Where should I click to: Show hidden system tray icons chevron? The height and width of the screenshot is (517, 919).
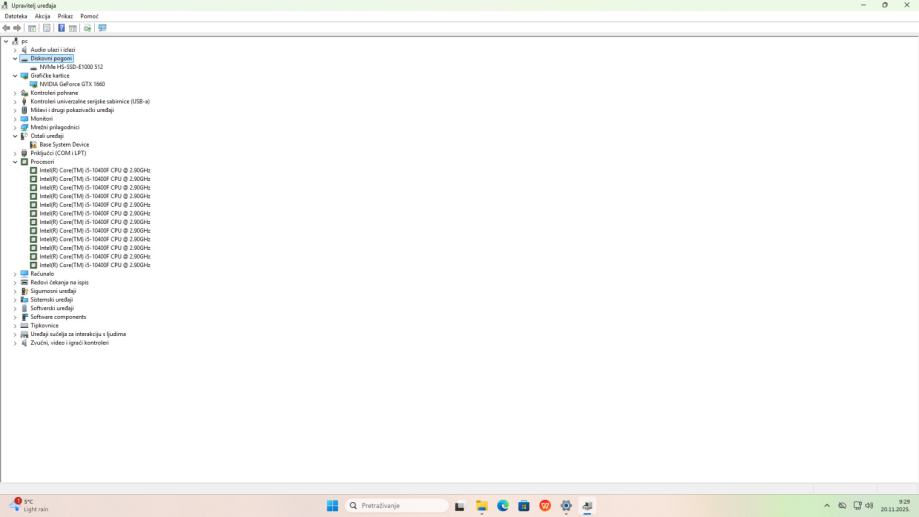pos(827,506)
